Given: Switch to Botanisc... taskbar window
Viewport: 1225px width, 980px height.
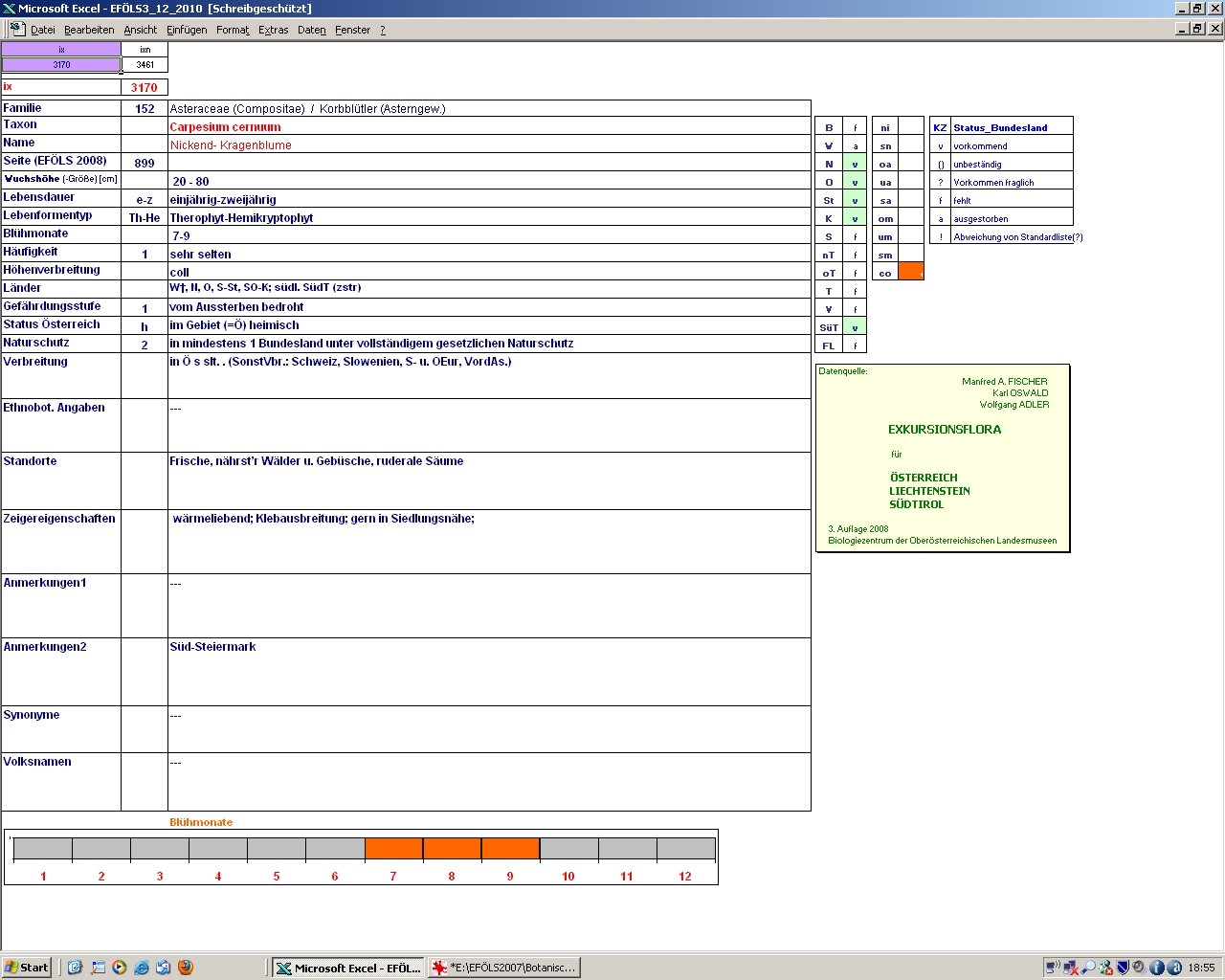Looking at the screenshot, I should (504, 968).
